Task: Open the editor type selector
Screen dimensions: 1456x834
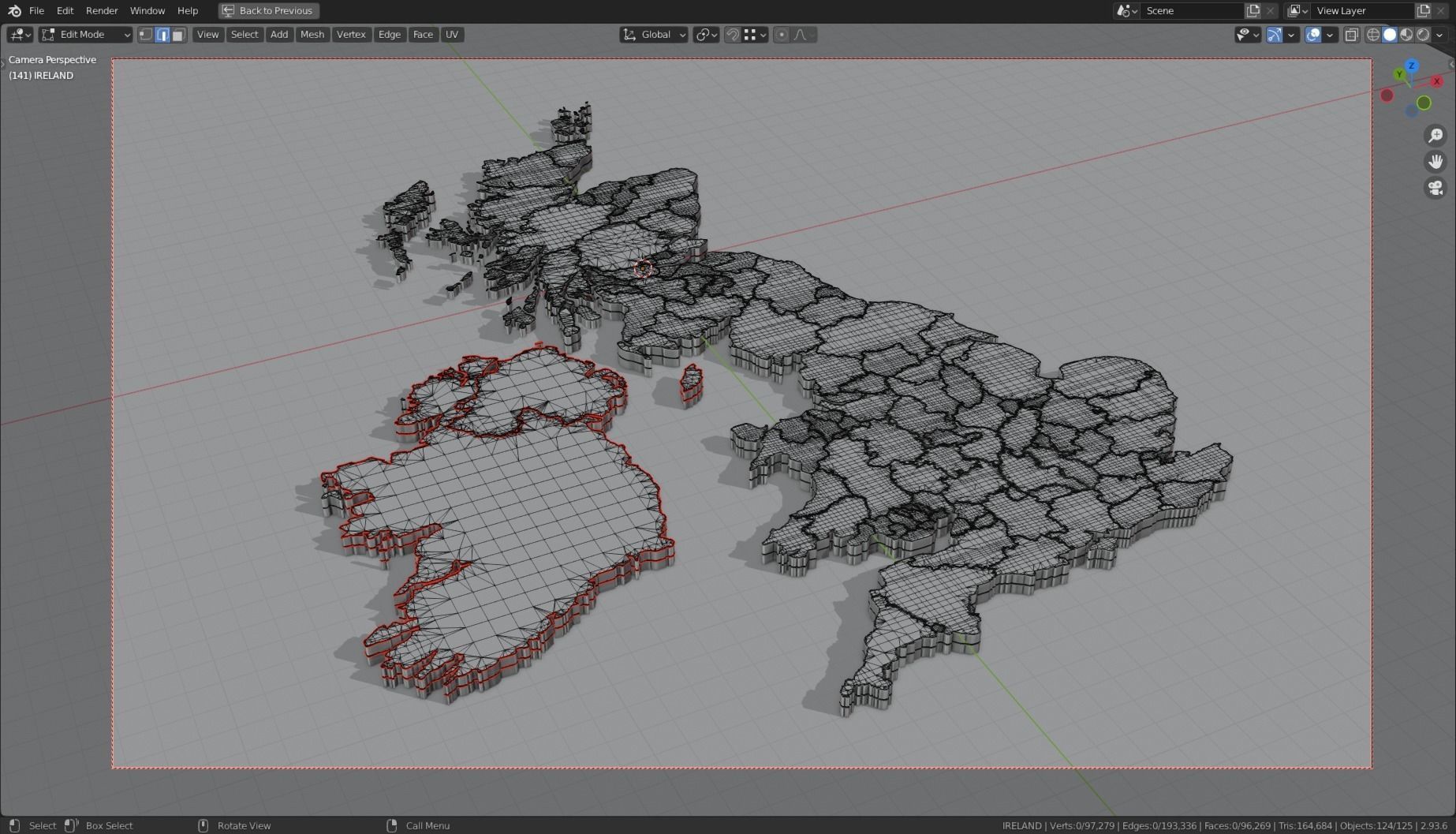Action: pos(20,34)
